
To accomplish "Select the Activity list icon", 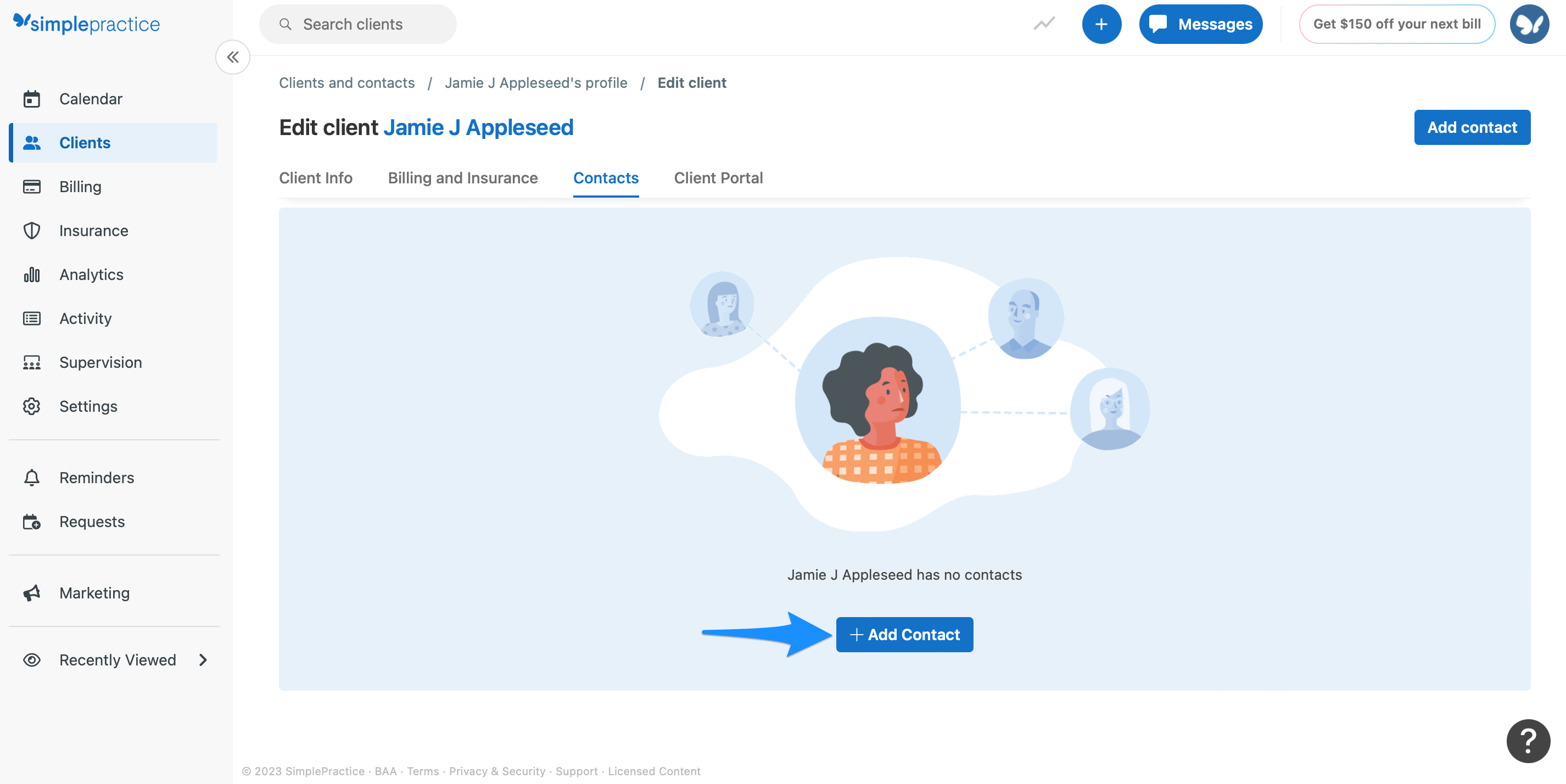I will [x=32, y=318].
